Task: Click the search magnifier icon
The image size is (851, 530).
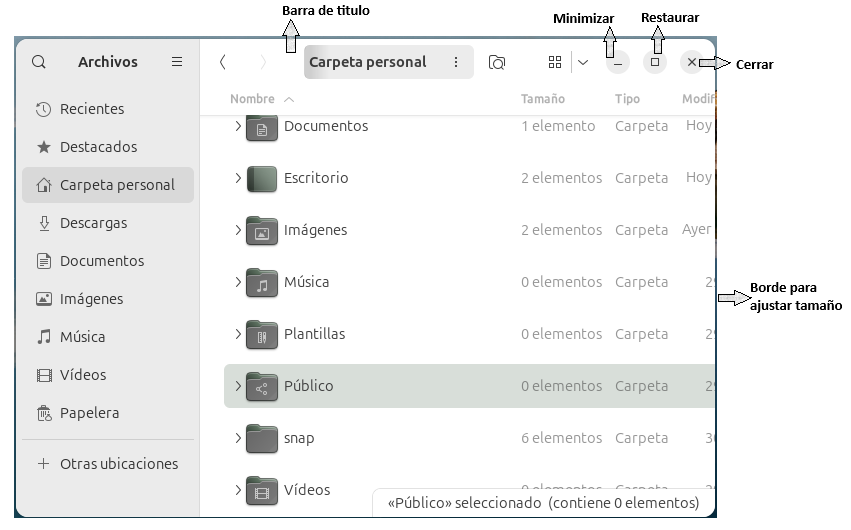Action: [x=39, y=62]
